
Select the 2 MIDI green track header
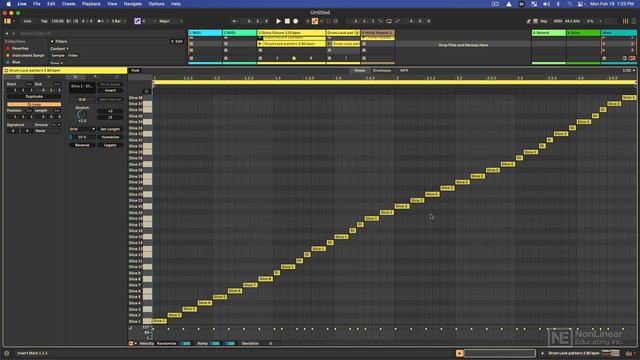pyautogui.click(x=240, y=33)
